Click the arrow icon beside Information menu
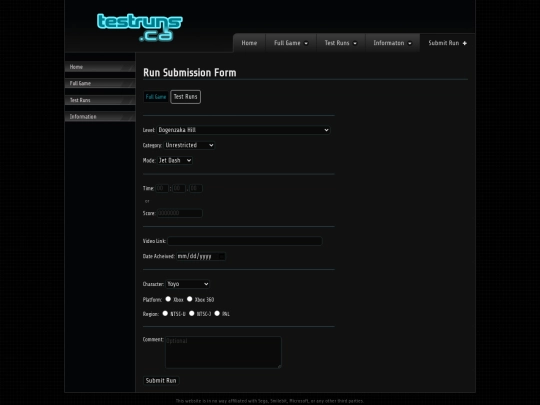This screenshot has width=540, height=405. (409, 43)
